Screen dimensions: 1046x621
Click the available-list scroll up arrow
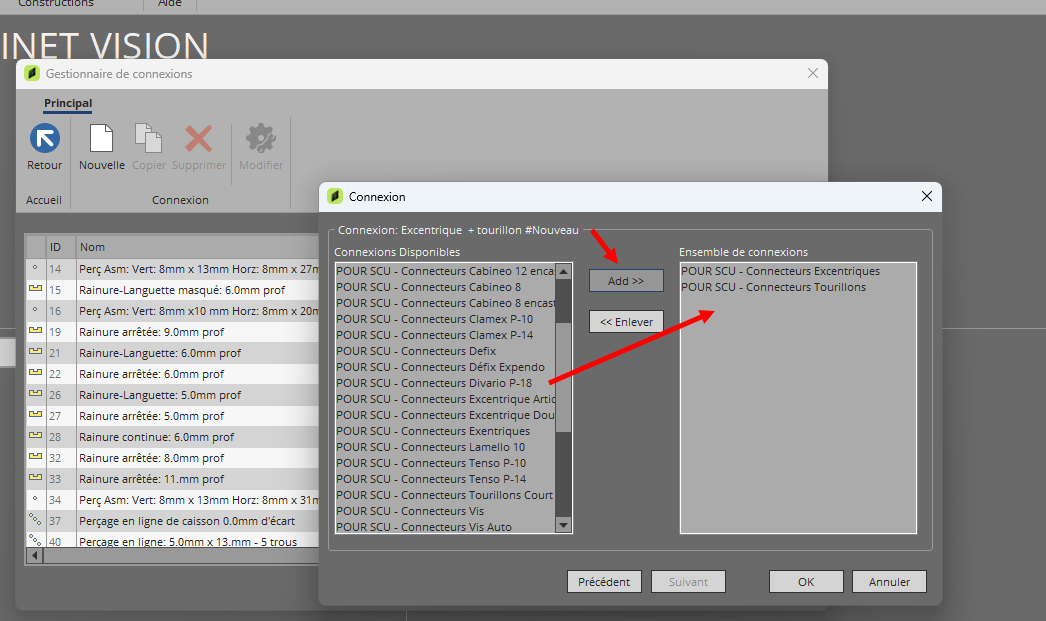tap(563, 271)
